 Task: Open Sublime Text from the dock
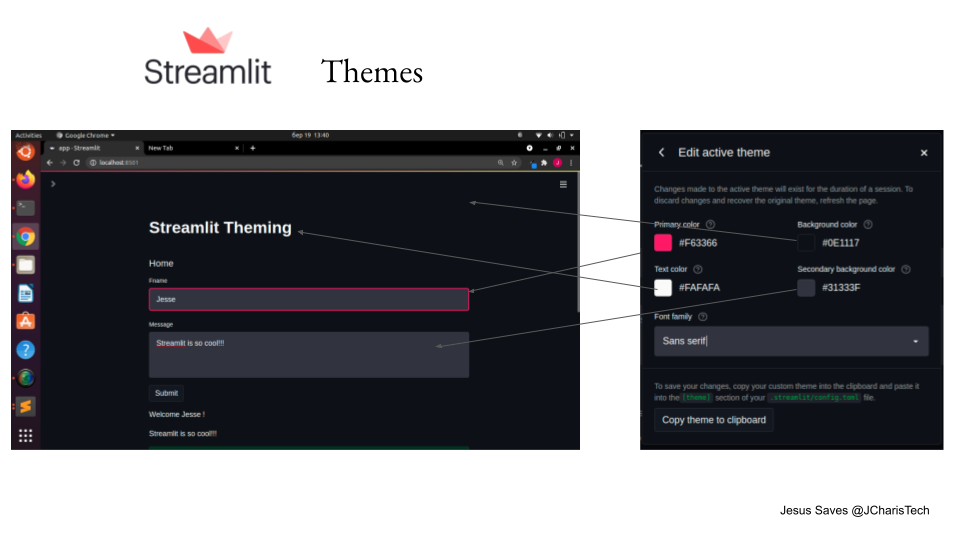26,407
